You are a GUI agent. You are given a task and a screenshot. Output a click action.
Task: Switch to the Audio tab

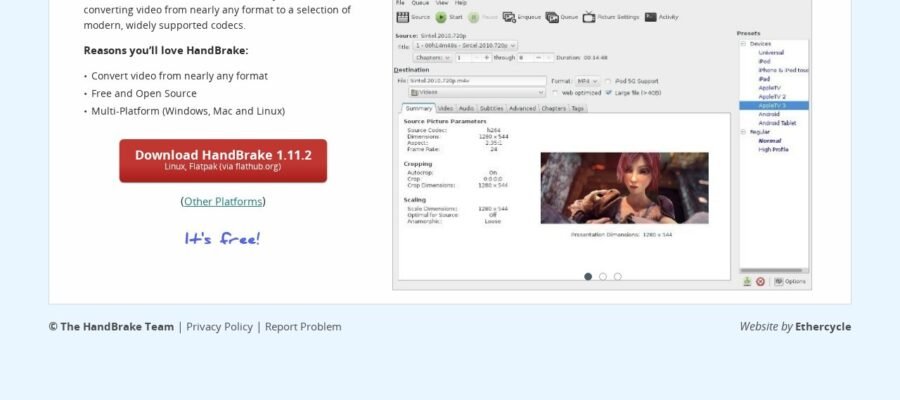click(x=466, y=108)
